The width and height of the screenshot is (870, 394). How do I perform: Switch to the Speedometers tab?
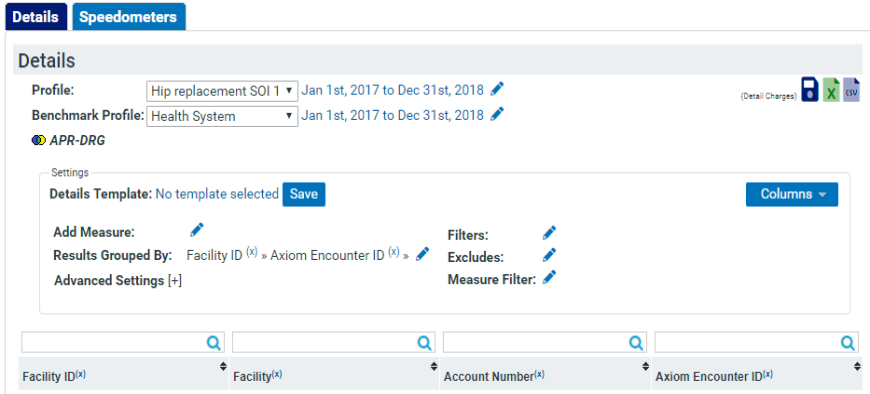pyautogui.click(x=128, y=17)
